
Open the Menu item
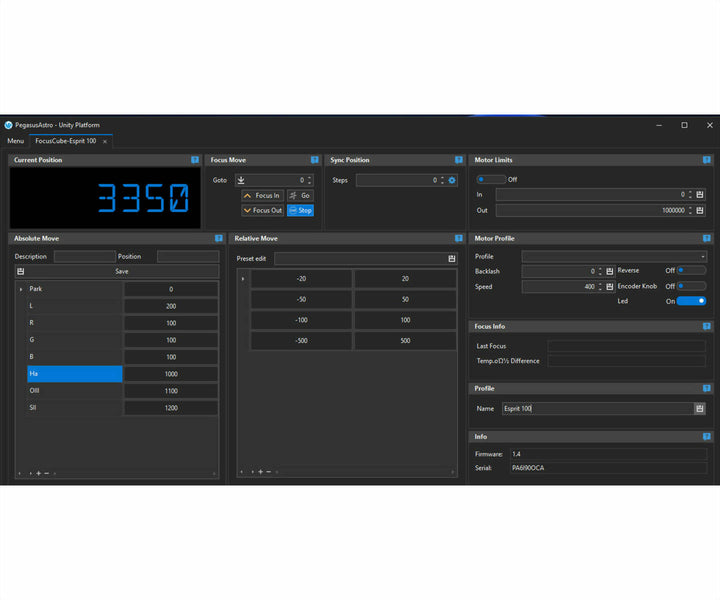(x=15, y=141)
